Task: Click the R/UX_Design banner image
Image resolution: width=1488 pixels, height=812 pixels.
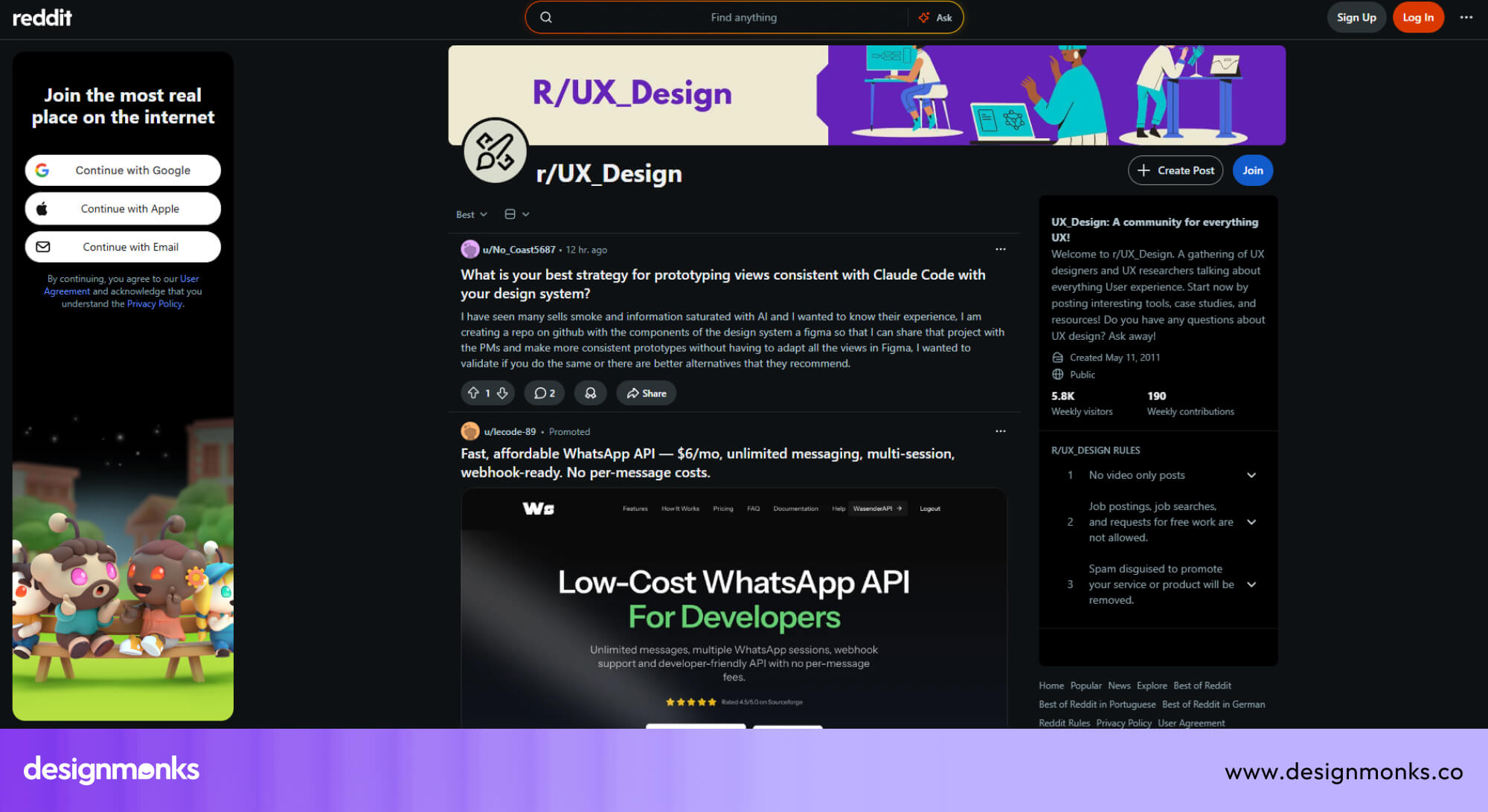Action: coord(867,95)
